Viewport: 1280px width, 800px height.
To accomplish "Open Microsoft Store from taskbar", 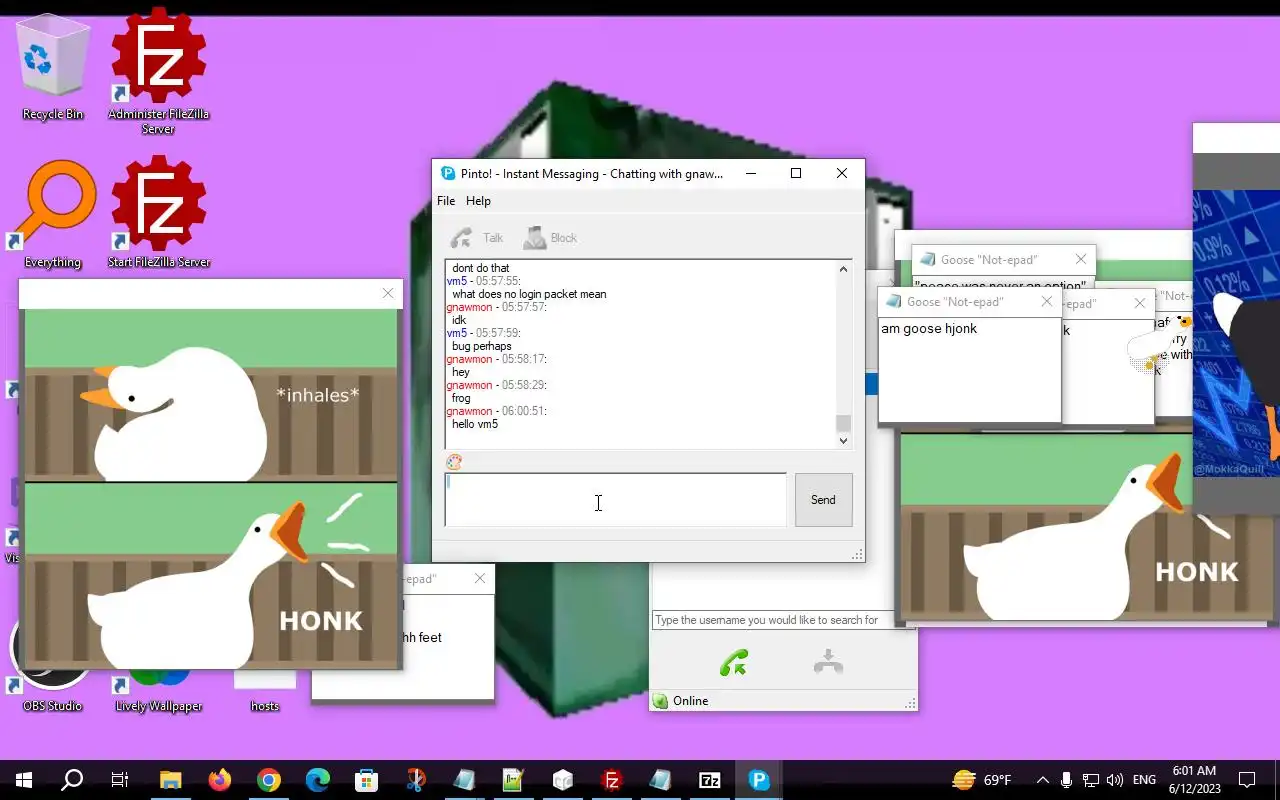I will [366, 780].
